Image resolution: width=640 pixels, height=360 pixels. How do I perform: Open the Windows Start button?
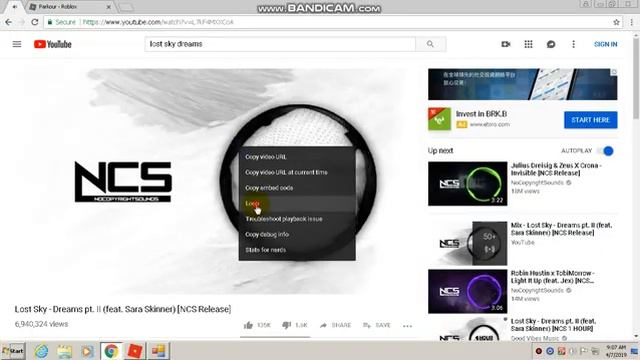click(13, 351)
